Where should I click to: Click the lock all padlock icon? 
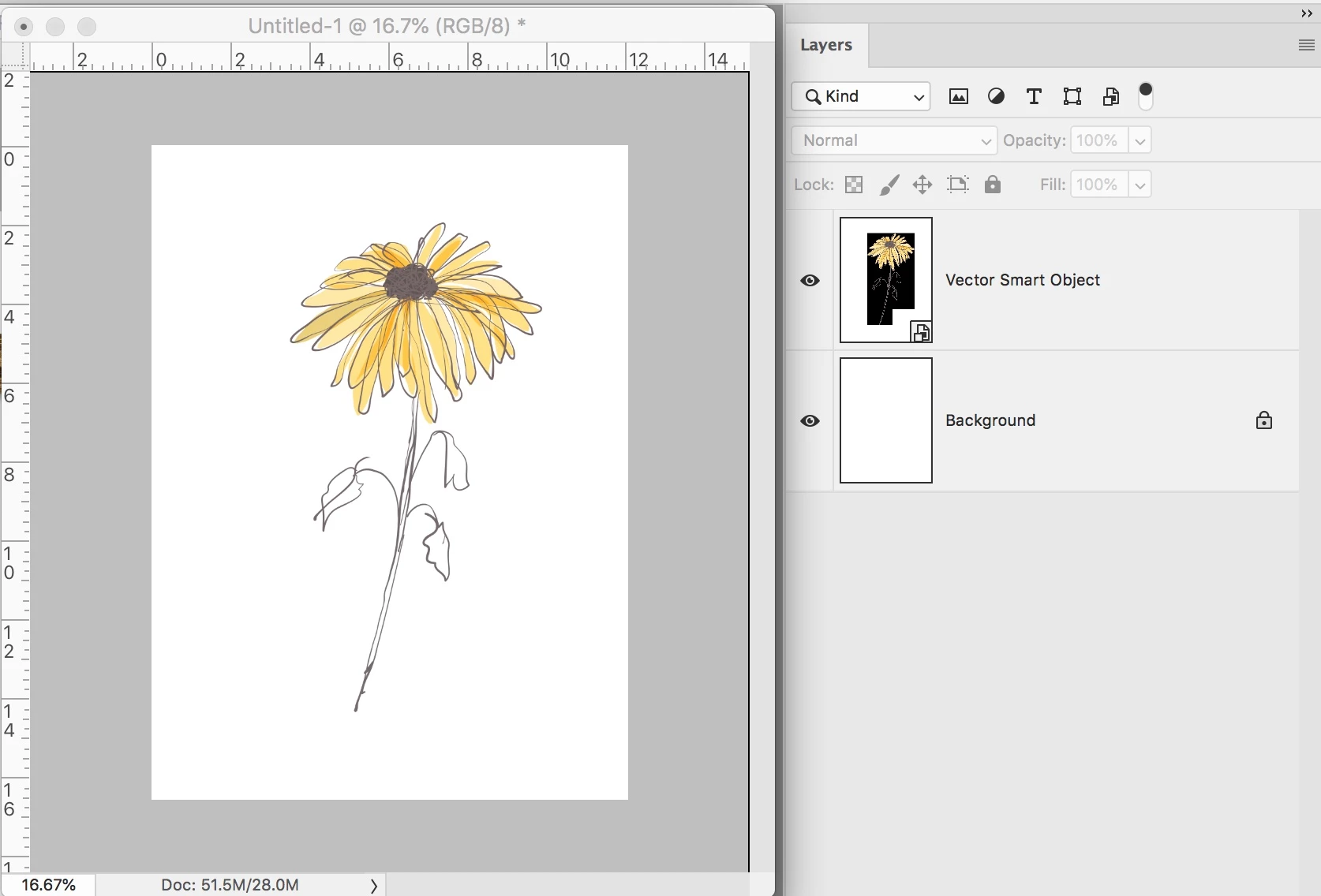coord(992,185)
